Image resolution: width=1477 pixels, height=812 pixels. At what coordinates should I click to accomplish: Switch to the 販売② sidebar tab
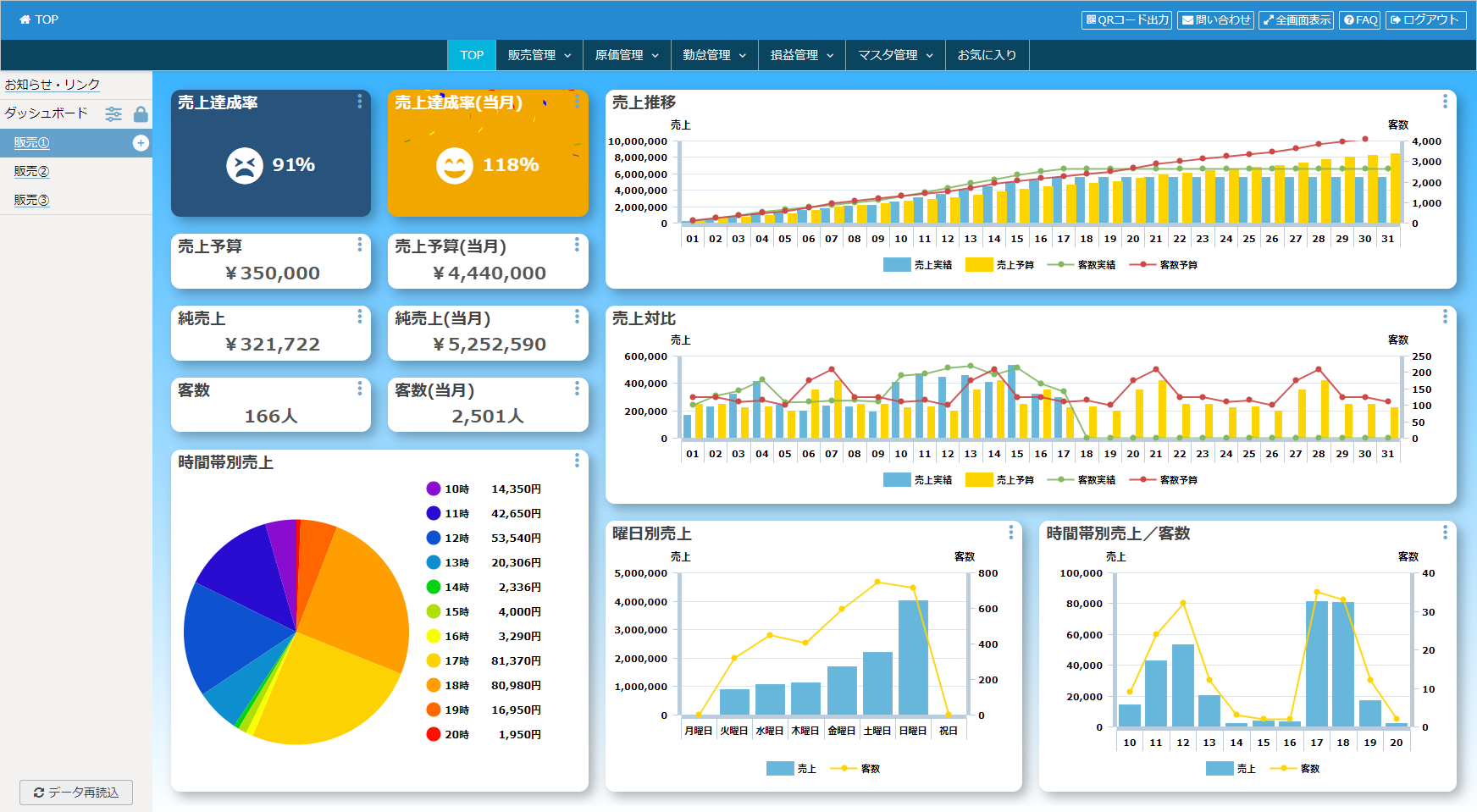pos(32,171)
